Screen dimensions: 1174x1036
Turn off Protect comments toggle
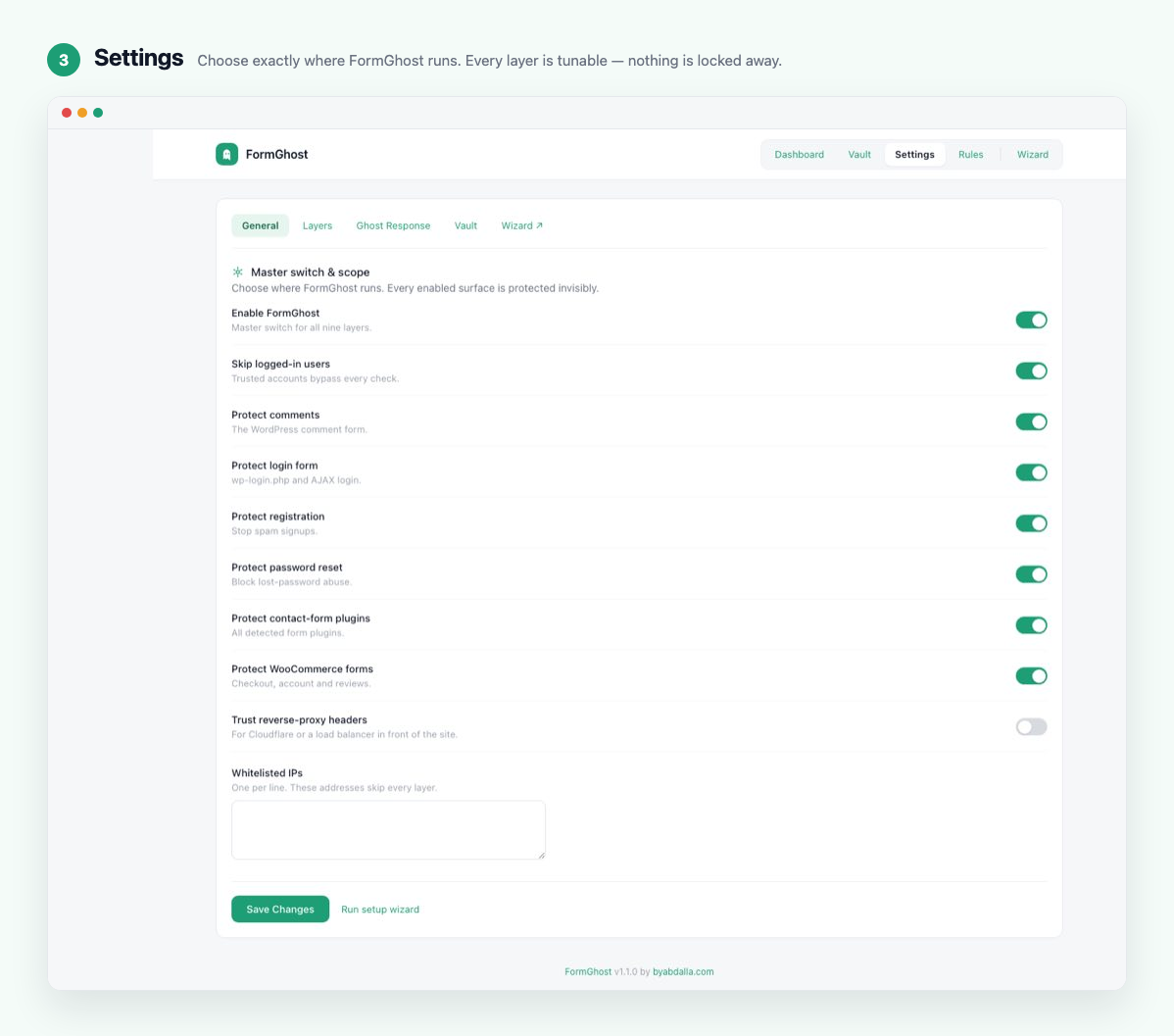point(1031,421)
